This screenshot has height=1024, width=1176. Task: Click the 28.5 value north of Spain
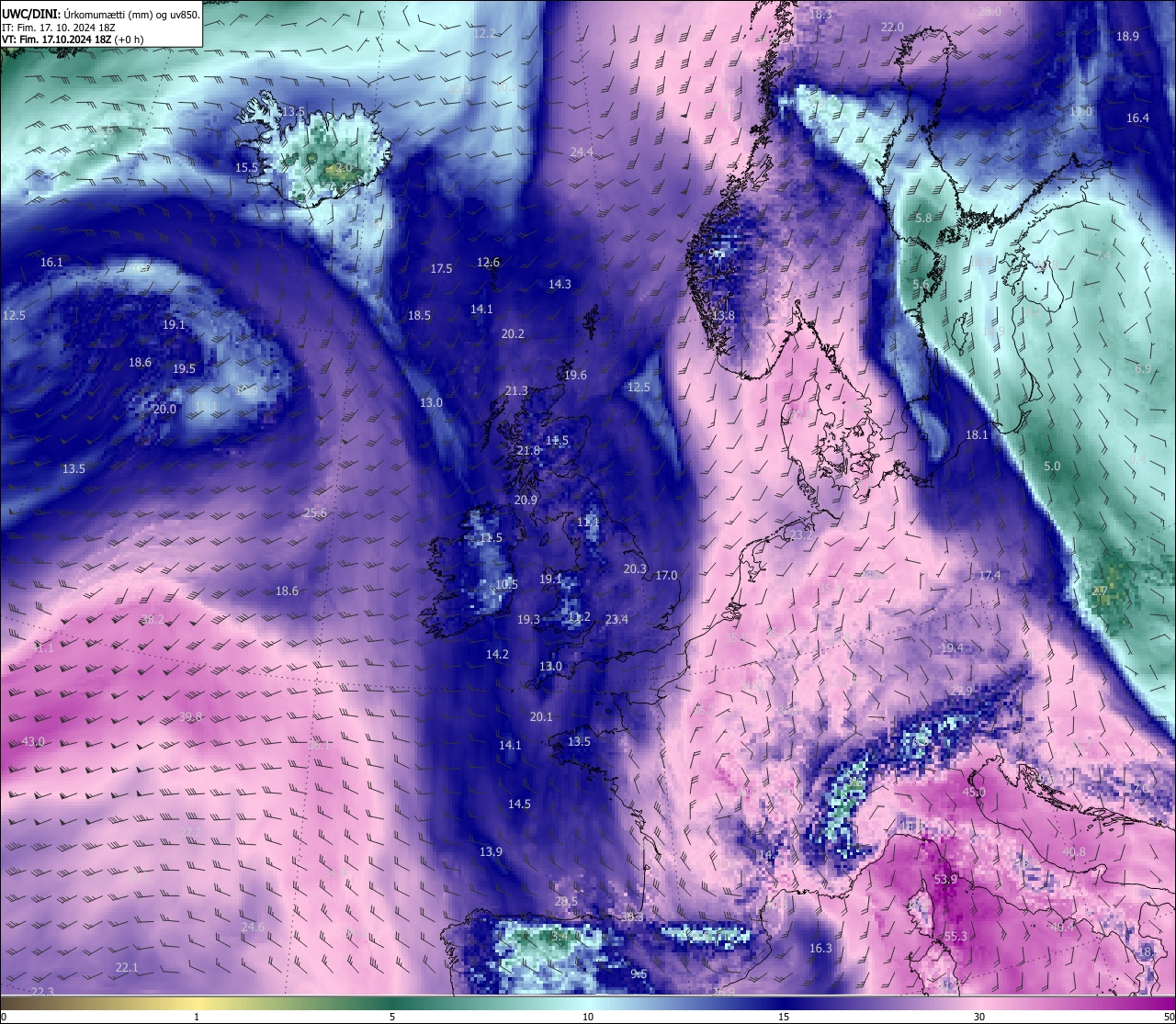coord(566,901)
